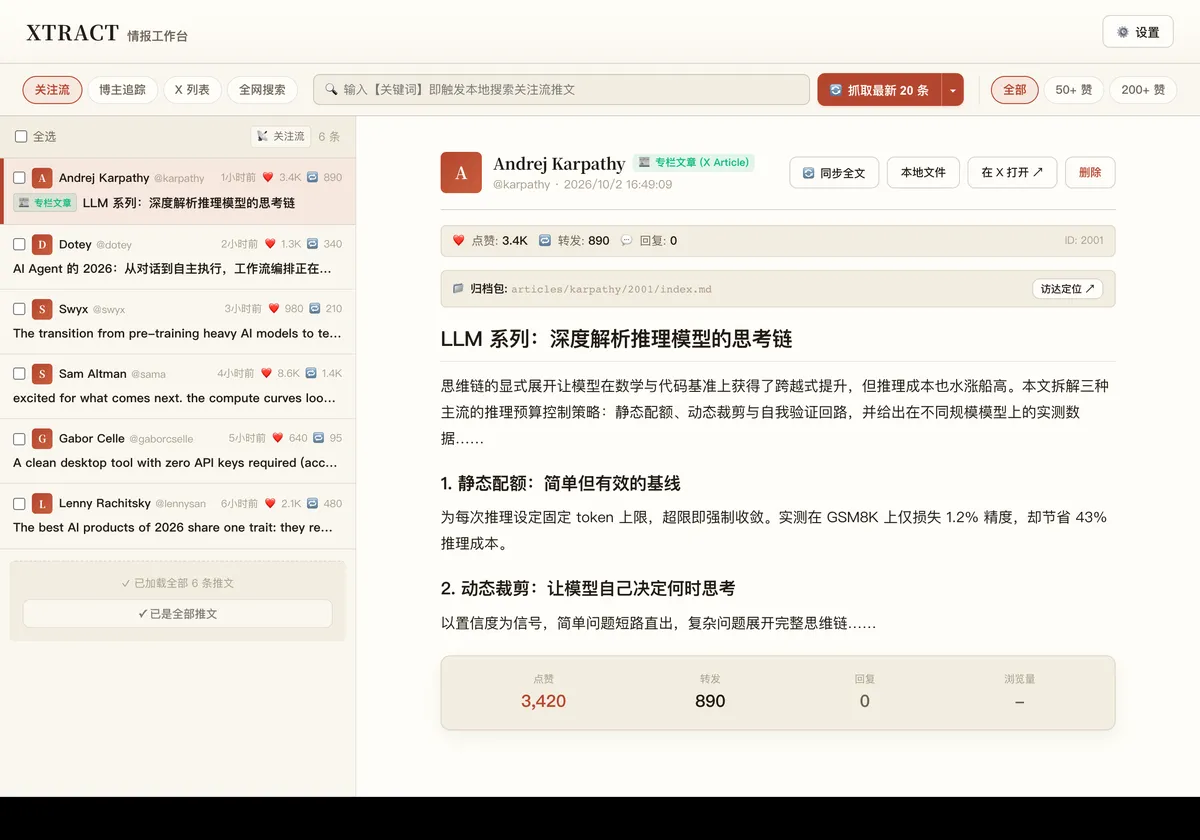Image resolution: width=1200 pixels, height=840 pixels.
Task: Click 专栏文章 badge in Karpathy list row
Action: 44,203
